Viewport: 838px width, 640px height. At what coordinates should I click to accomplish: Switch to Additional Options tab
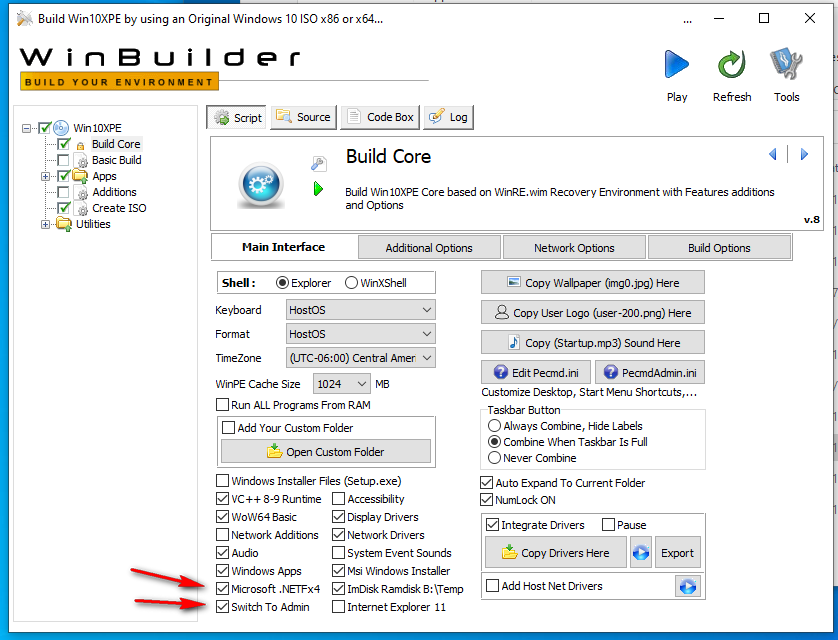[429, 248]
